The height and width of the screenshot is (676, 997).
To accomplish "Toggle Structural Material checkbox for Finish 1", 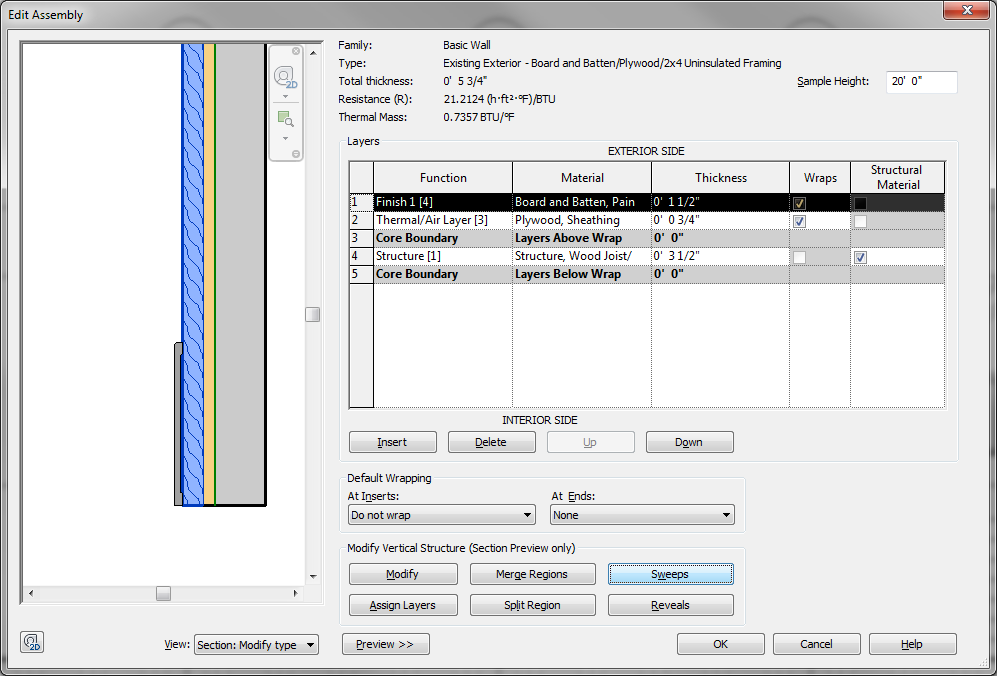I will (x=860, y=203).
